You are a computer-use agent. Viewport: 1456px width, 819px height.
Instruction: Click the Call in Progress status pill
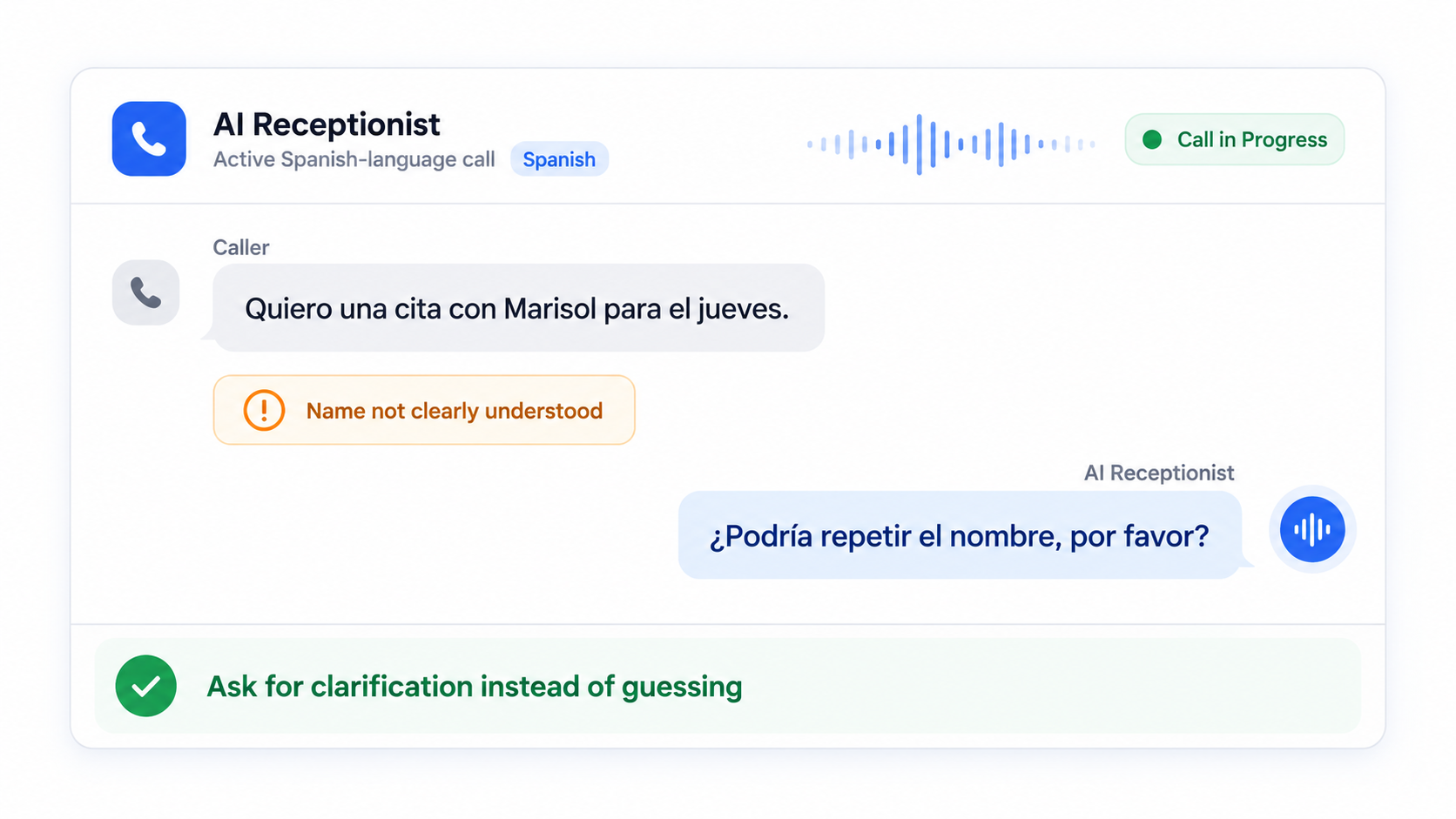click(1235, 139)
